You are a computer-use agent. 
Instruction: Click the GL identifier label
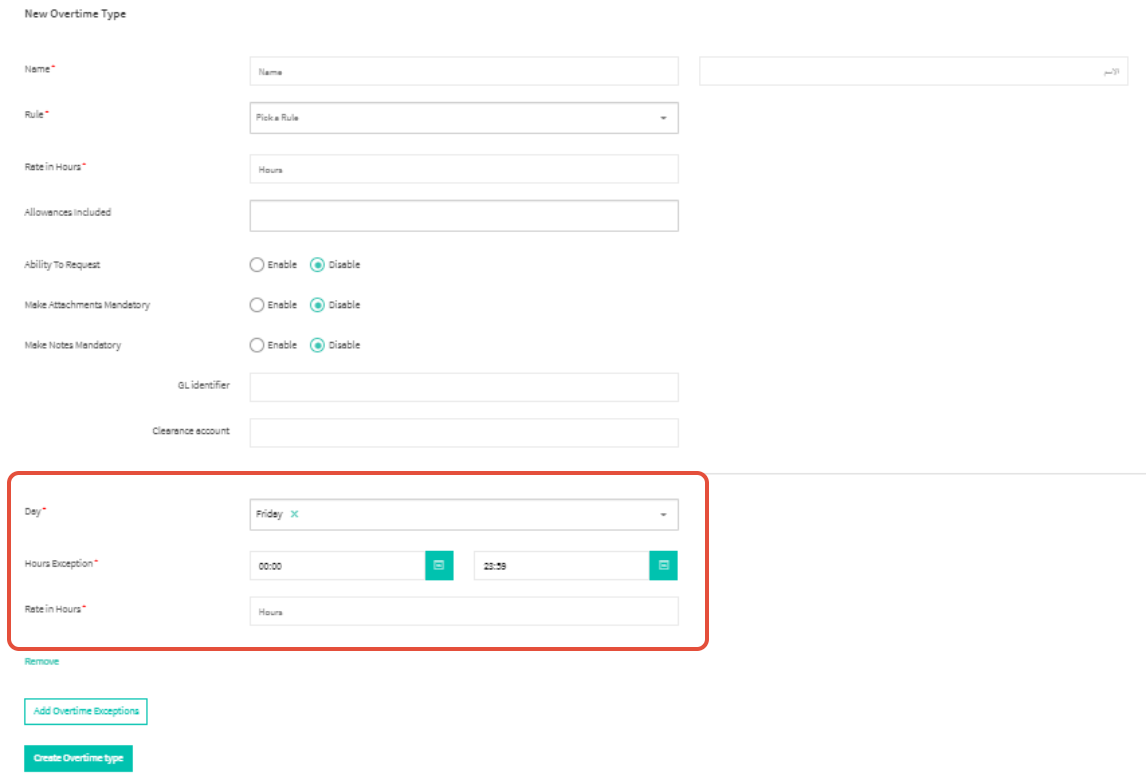tap(204, 385)
